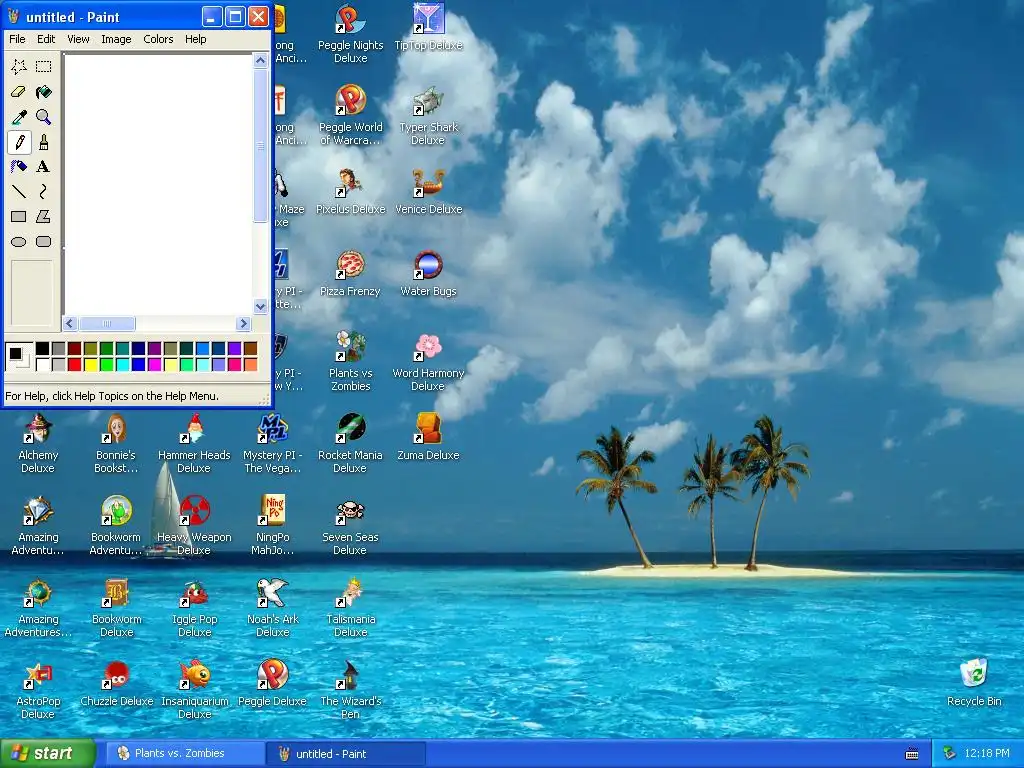Open the Colors menu in Paint

click(x=158, y=39)
